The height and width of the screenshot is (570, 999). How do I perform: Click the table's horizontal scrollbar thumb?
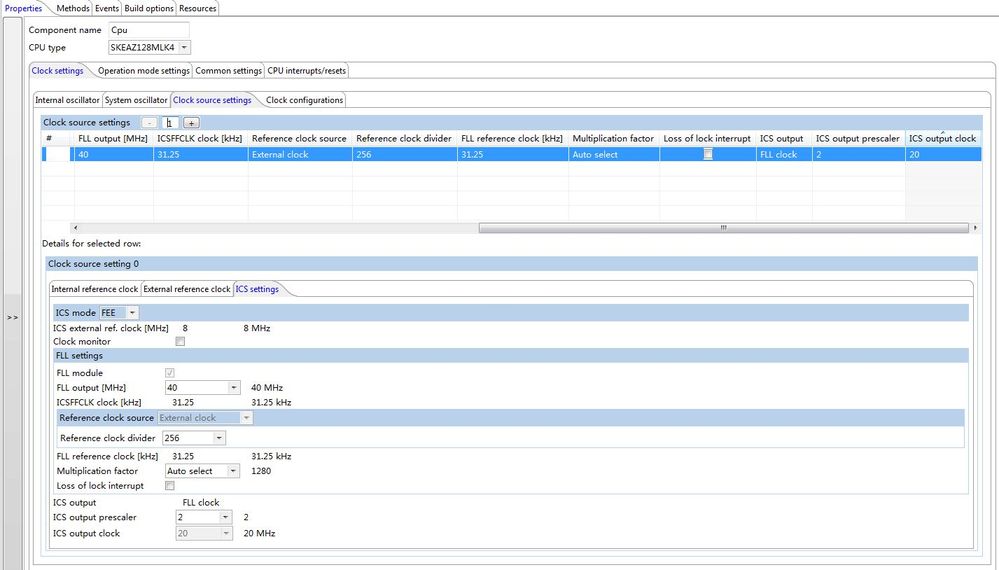click(723, 227)
